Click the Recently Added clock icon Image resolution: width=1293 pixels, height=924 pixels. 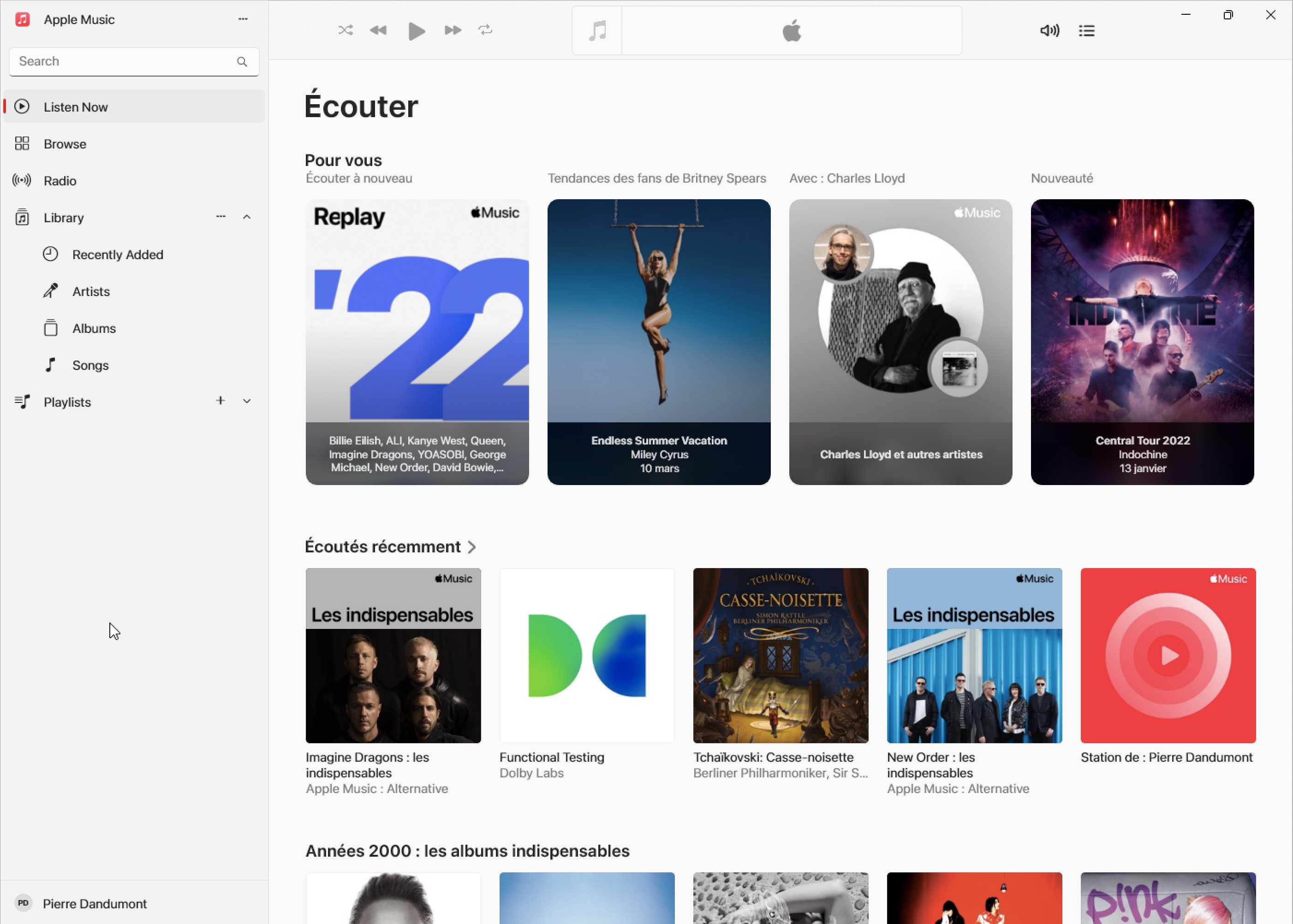pyautogui.click(x=51, y=254)
